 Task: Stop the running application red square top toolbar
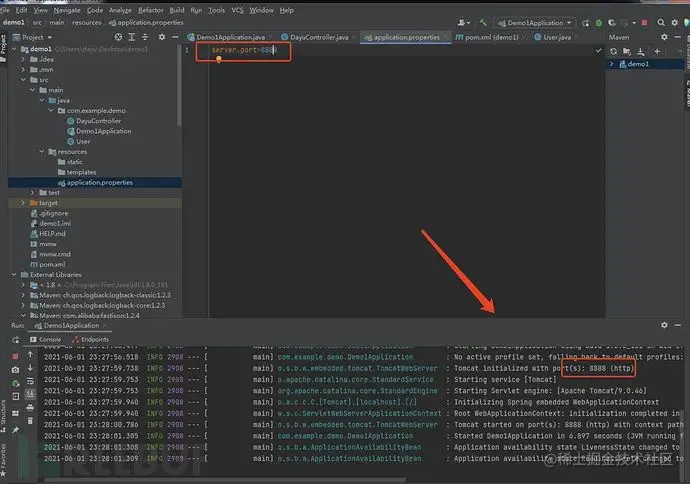tap(644, 22)
